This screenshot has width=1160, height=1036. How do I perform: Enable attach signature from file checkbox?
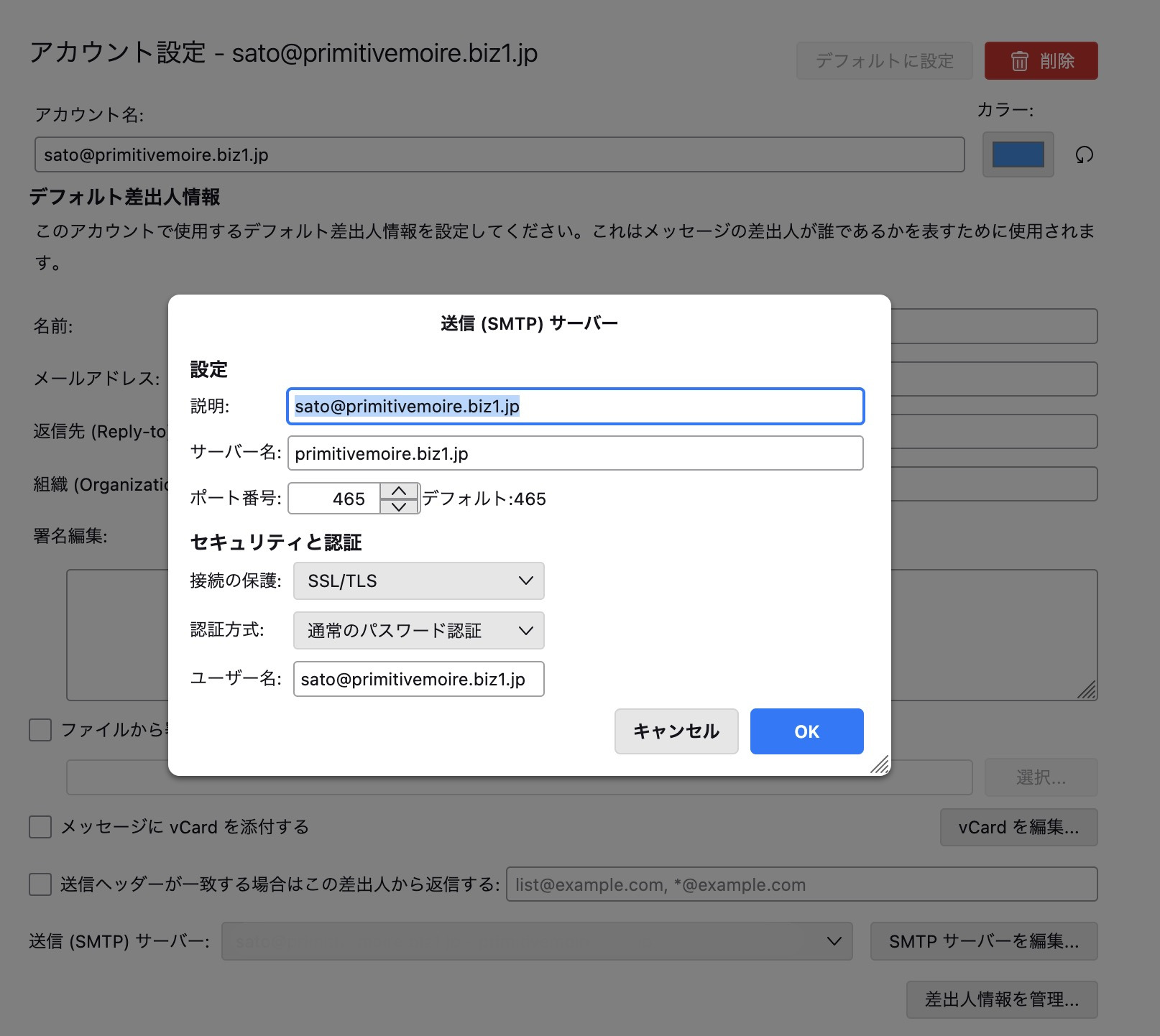pos(40,730)
